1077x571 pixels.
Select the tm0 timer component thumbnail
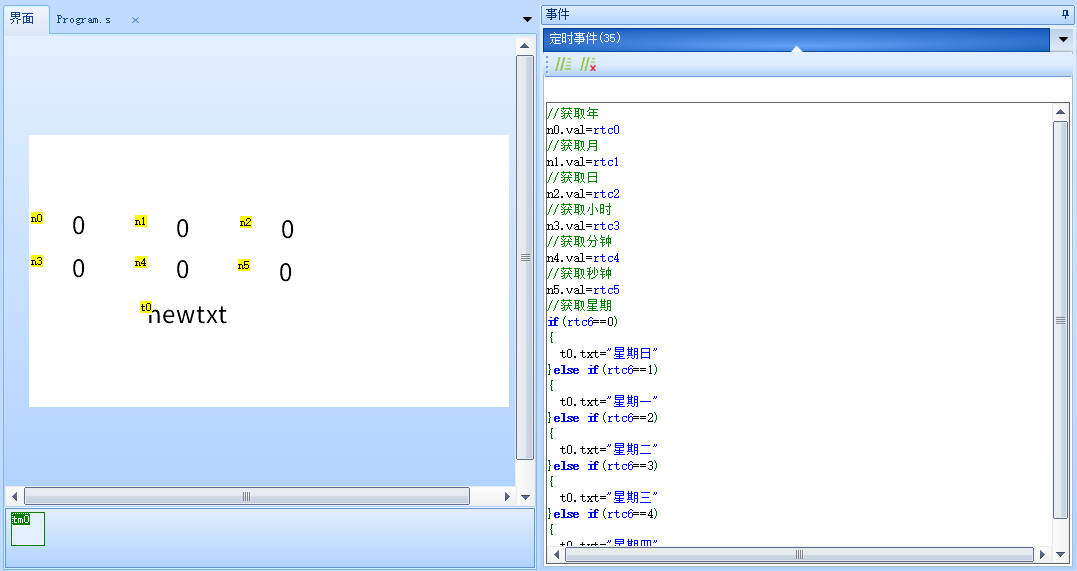(x=28, y=529)
